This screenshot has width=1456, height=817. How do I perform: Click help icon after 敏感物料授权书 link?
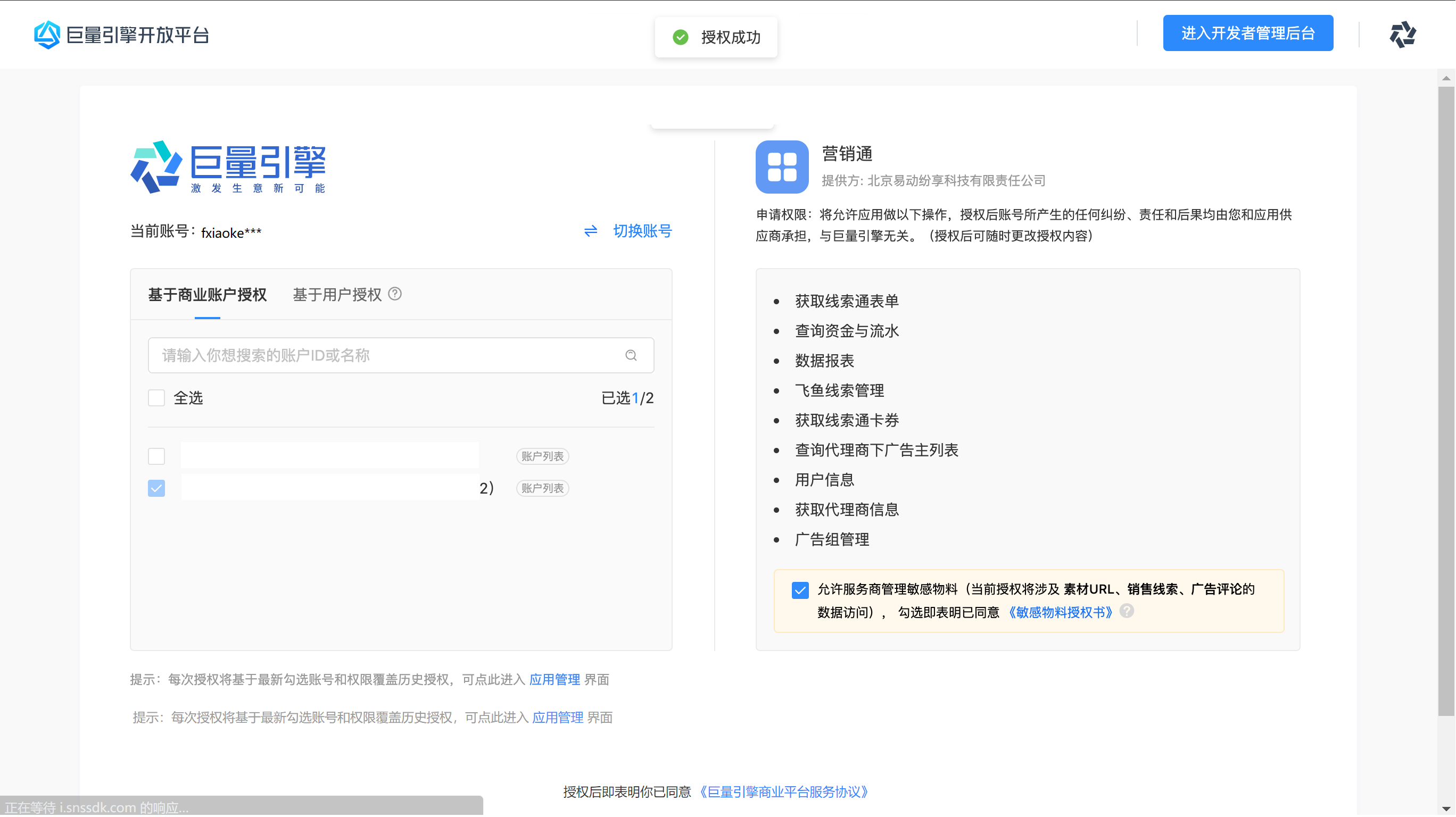click(x=1127, y=611)
